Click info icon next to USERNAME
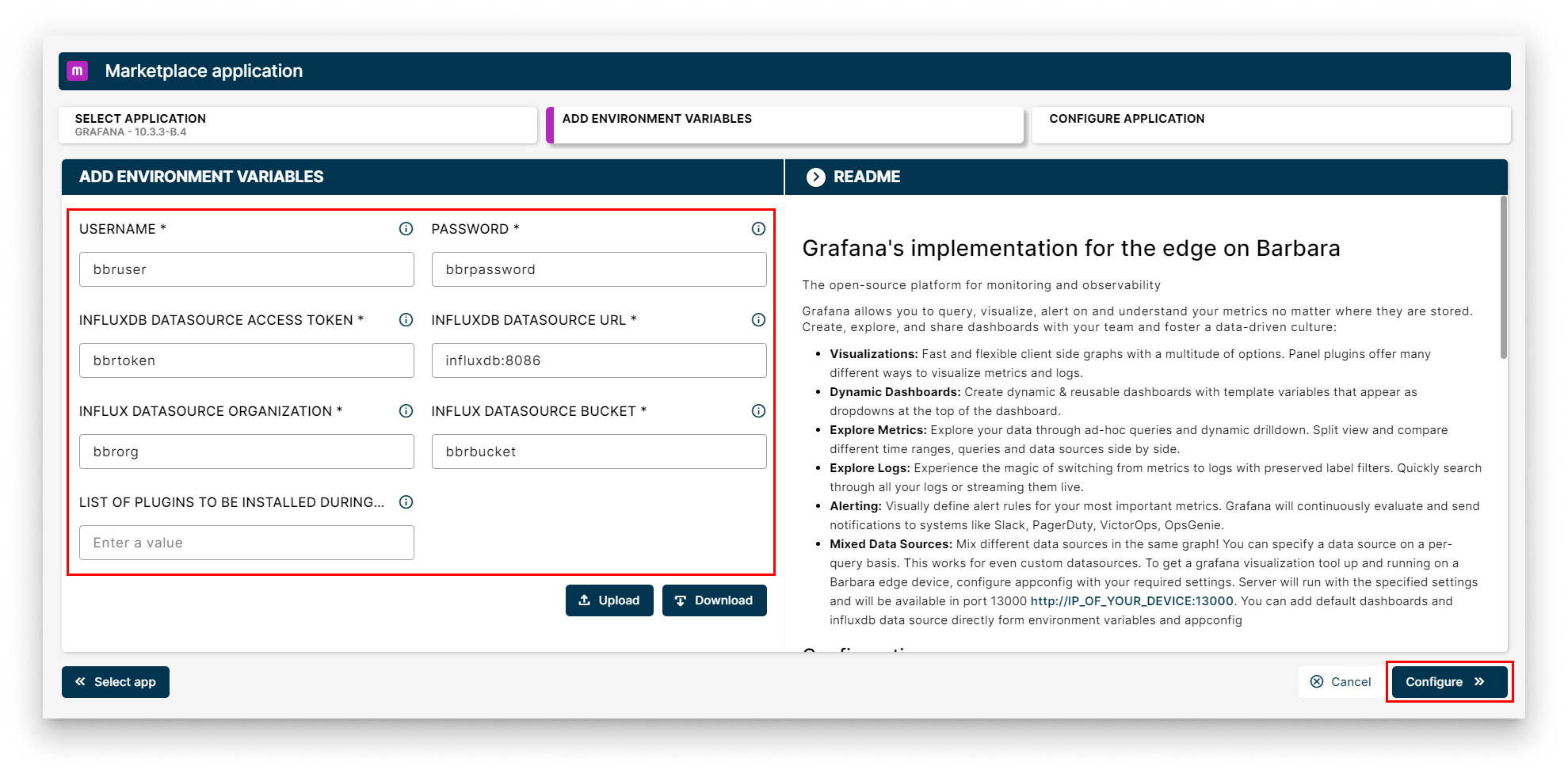The height and width of the screenshot is (770, 1568). 406,229
